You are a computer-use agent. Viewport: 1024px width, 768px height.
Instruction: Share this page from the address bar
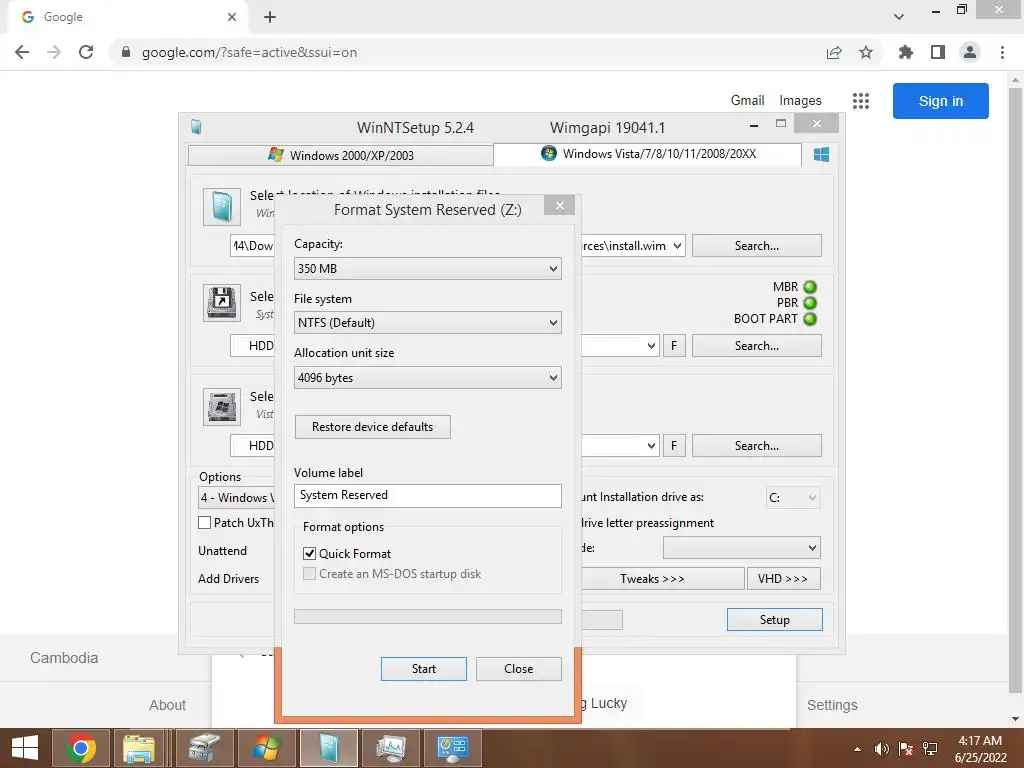[834, 52]
